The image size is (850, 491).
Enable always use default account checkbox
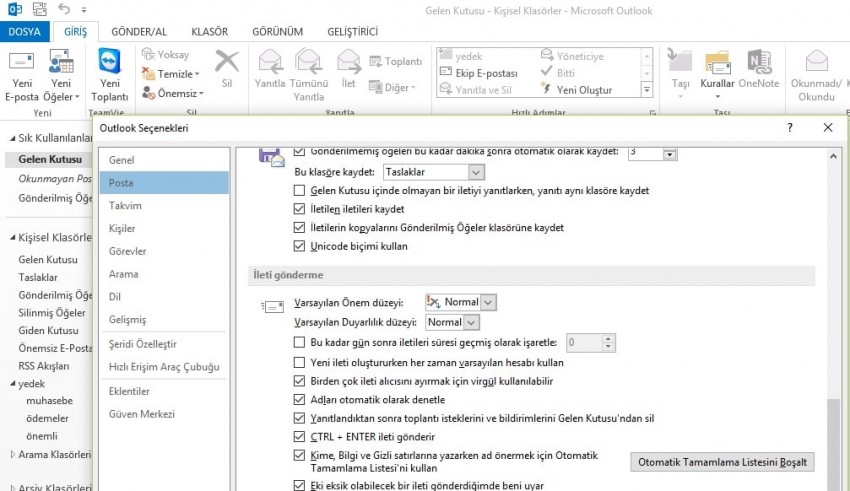299,362
